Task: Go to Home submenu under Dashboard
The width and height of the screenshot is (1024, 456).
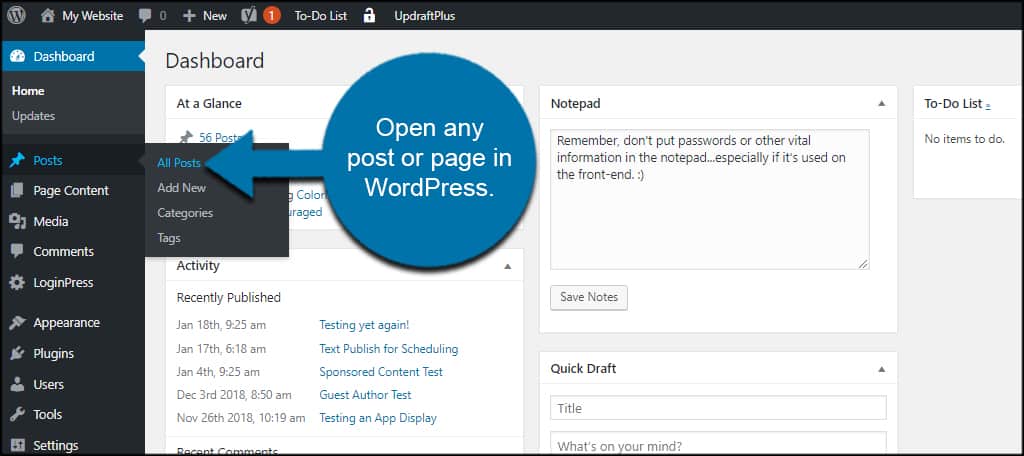Action: pos(28,91)
